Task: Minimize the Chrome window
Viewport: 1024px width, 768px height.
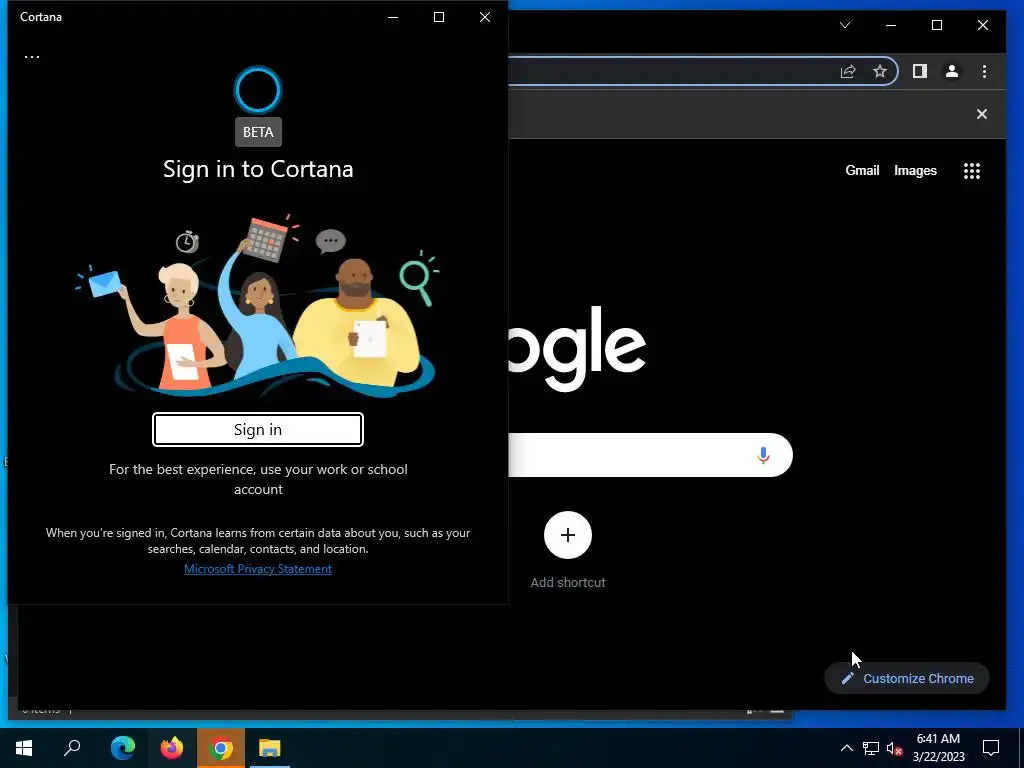Action: pyautogui.click(x=891, y=25)
